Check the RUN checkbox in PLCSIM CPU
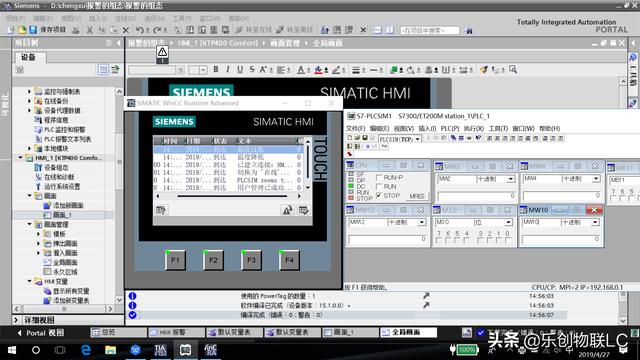 coord(379,187)
